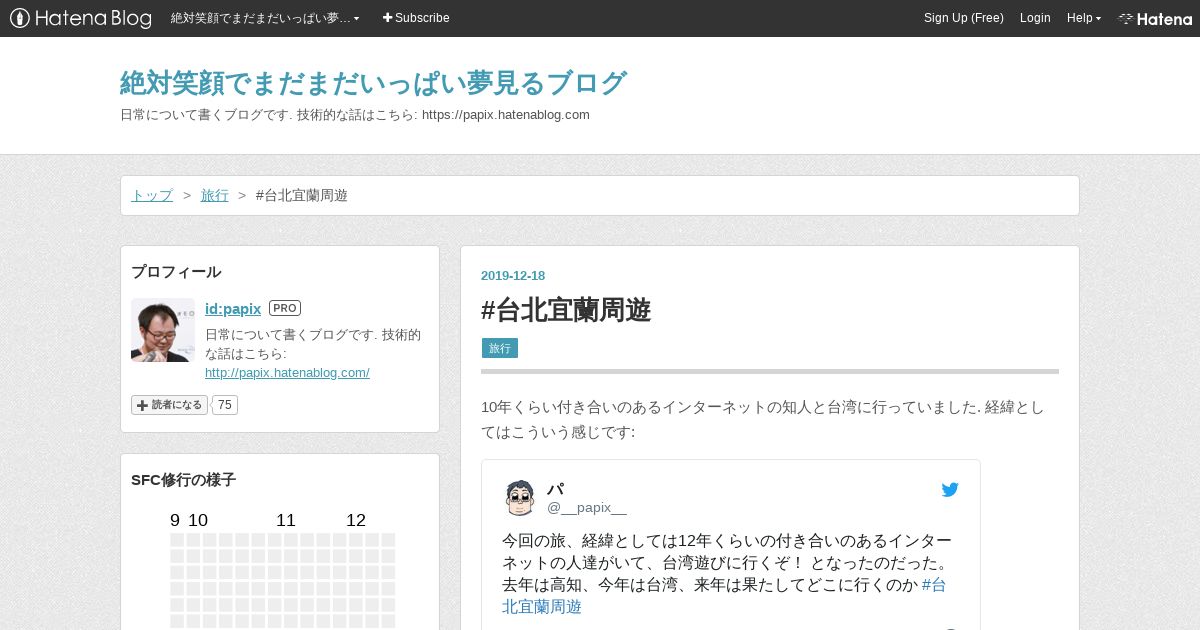Go to トップ breadcrumb link
The image size is (1200, 630).
pos(152,195)
